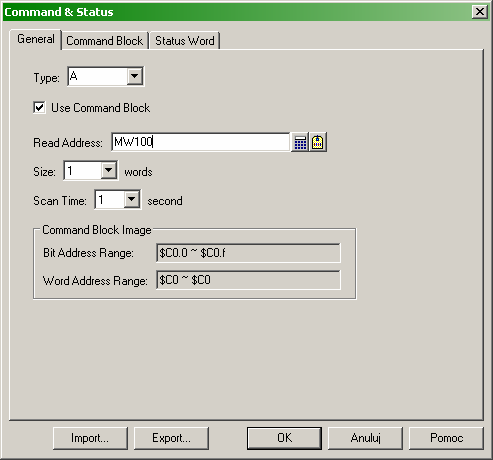Focus the Read Address field containing MW100

coord(201,142)
